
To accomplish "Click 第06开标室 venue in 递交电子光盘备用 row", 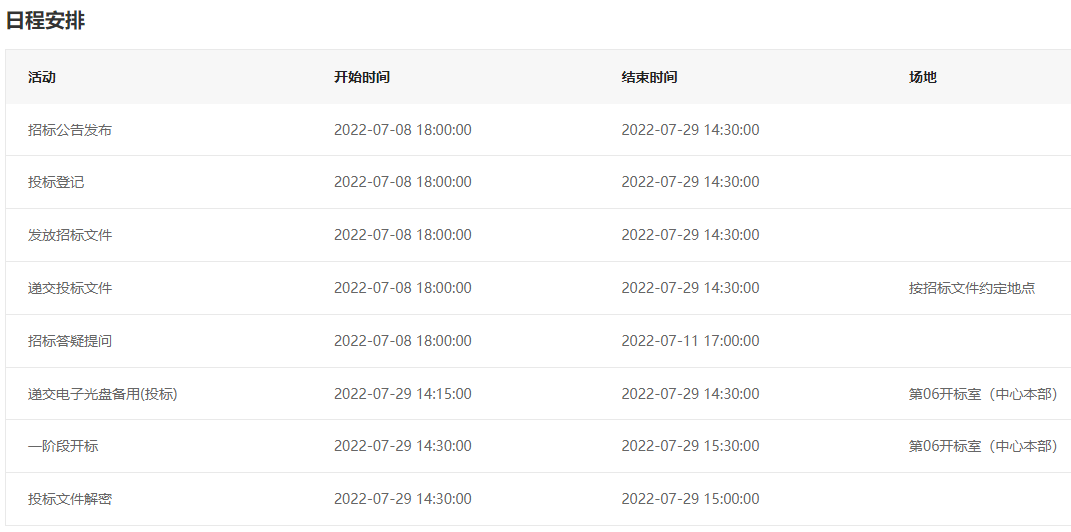I will [x=984, y=394].
